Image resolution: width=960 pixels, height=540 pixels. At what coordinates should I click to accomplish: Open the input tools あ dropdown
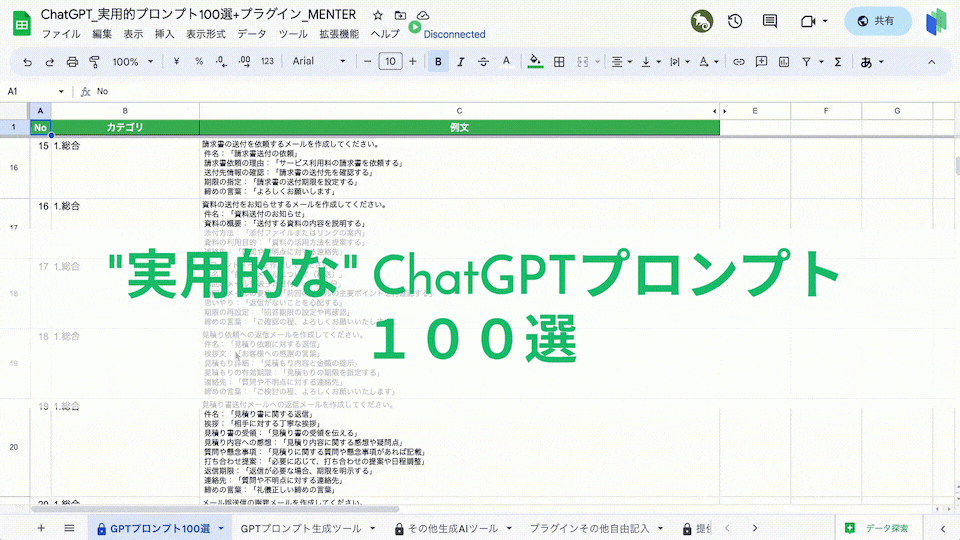point(872,62)
